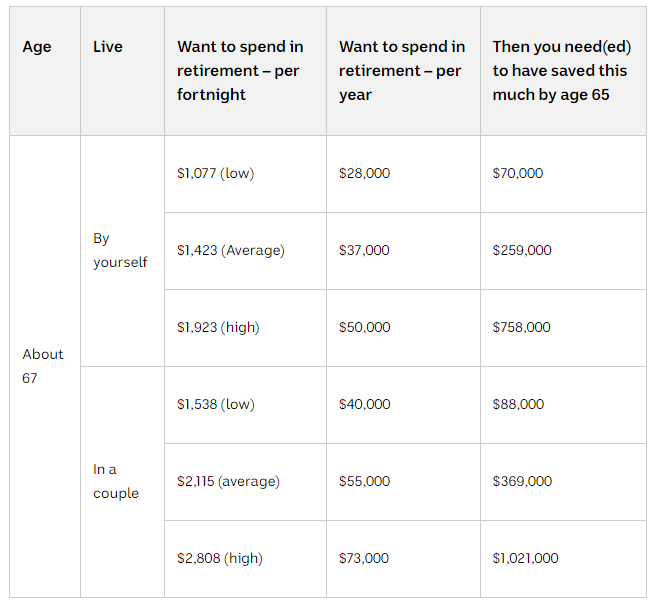The height and width of the screenshot is (609, 652).
Task: Click the "$50,000" per year cell
Action: click(365, 327)
